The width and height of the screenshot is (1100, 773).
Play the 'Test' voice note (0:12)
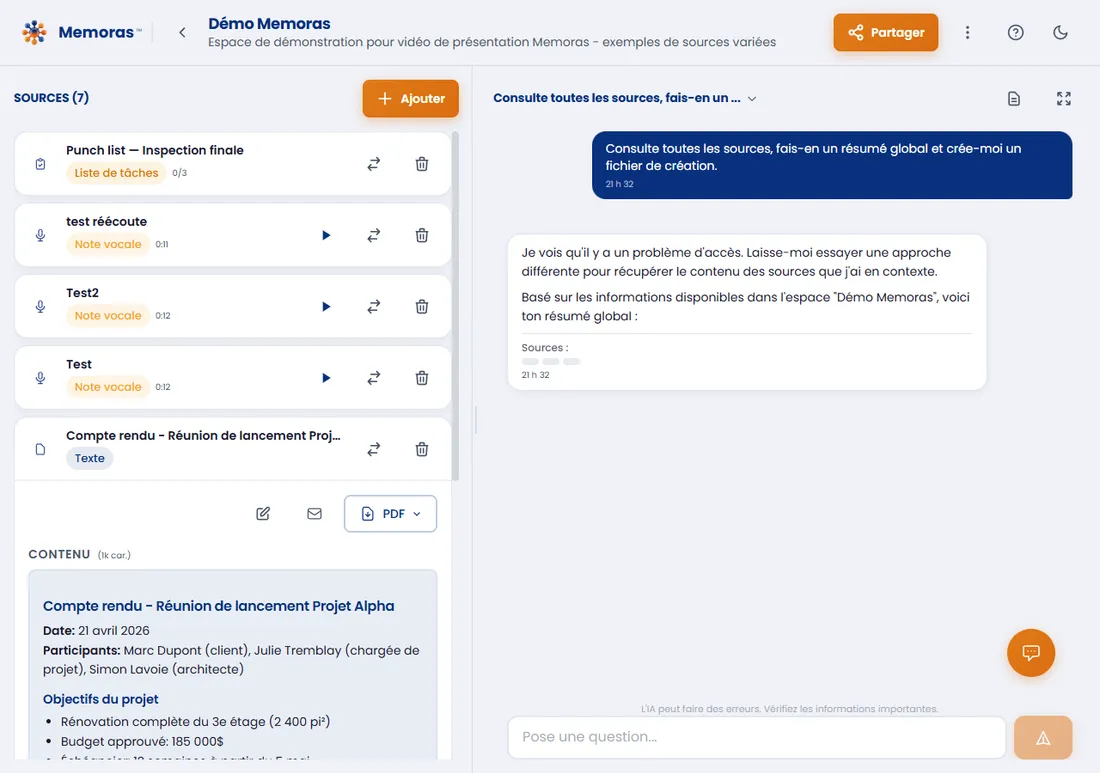point(326,378)
